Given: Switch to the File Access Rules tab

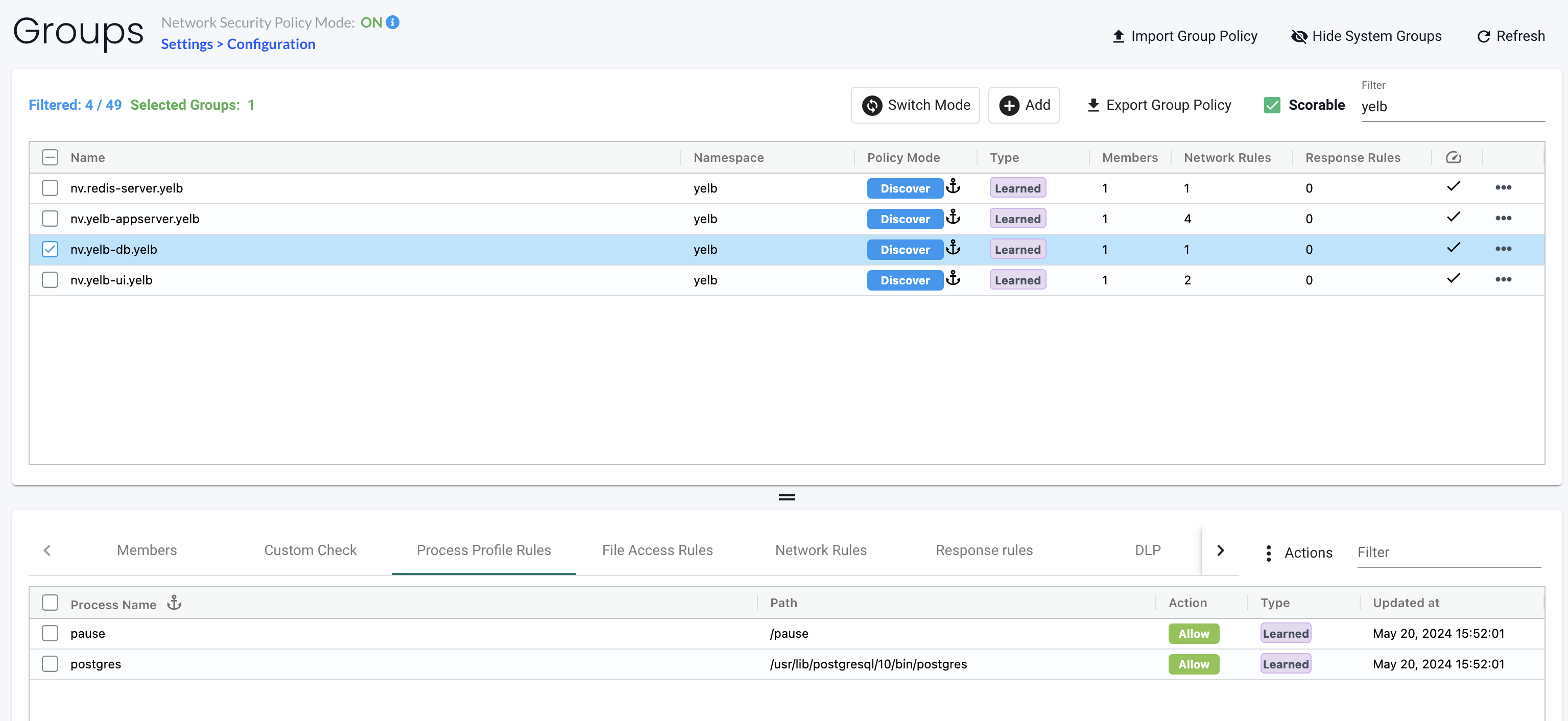Looking at the screenshot, I should pos(657,550).
